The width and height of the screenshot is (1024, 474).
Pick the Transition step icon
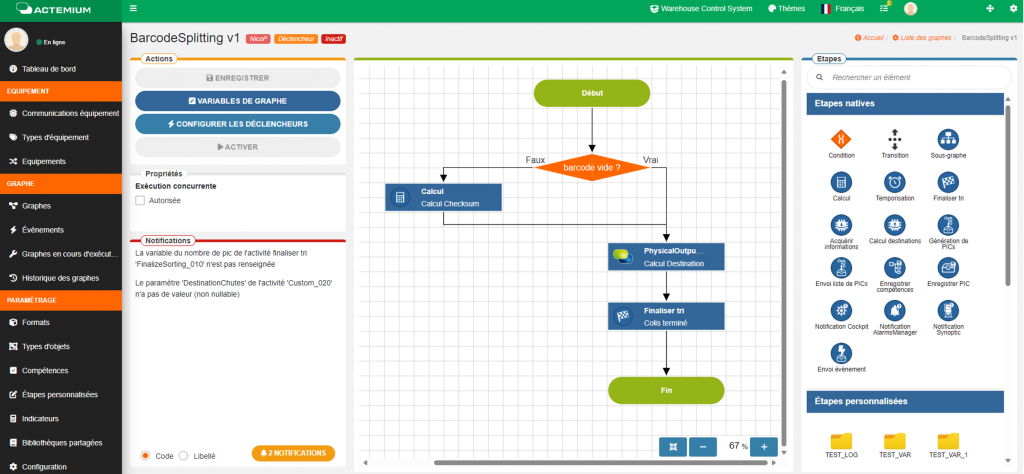895,139
